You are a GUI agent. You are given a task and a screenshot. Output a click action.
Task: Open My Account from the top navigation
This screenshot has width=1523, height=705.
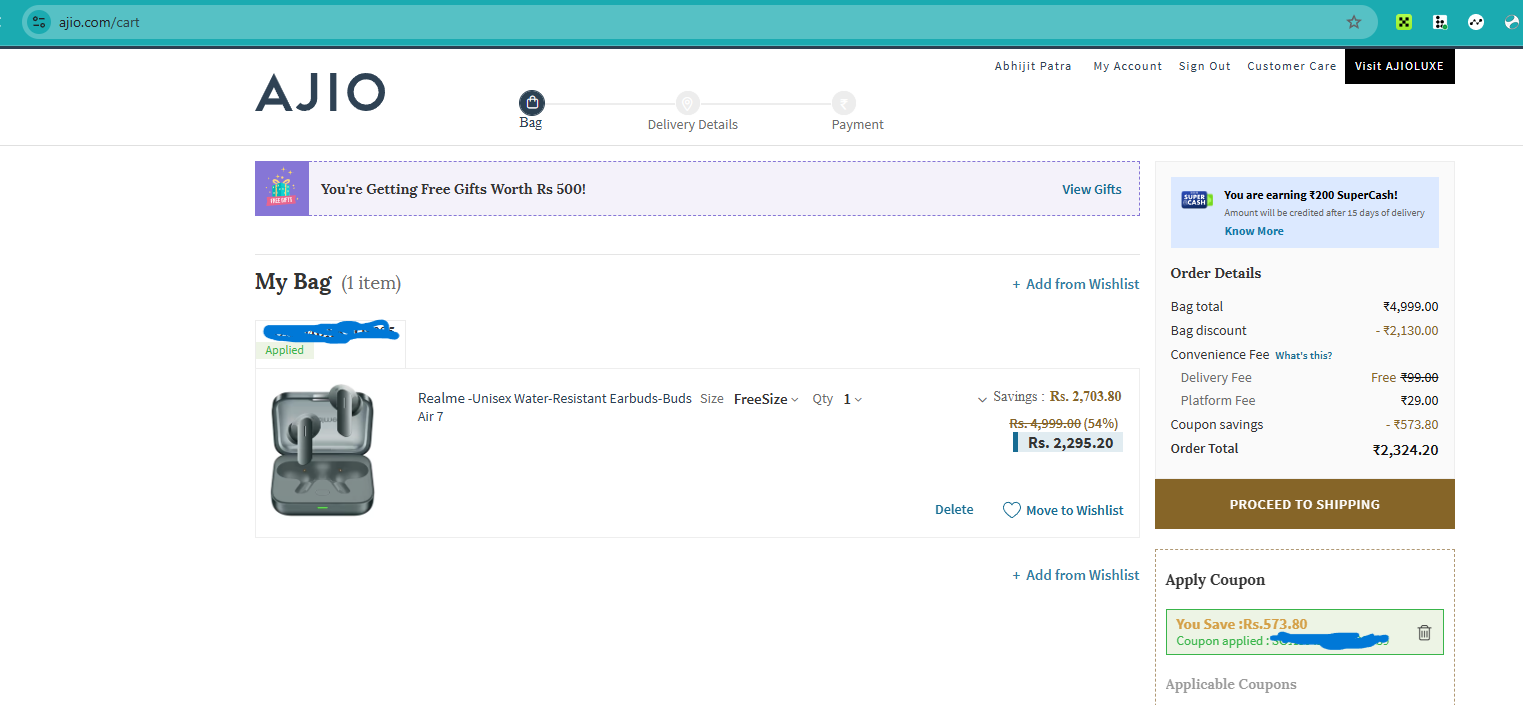coord(1127,66)
